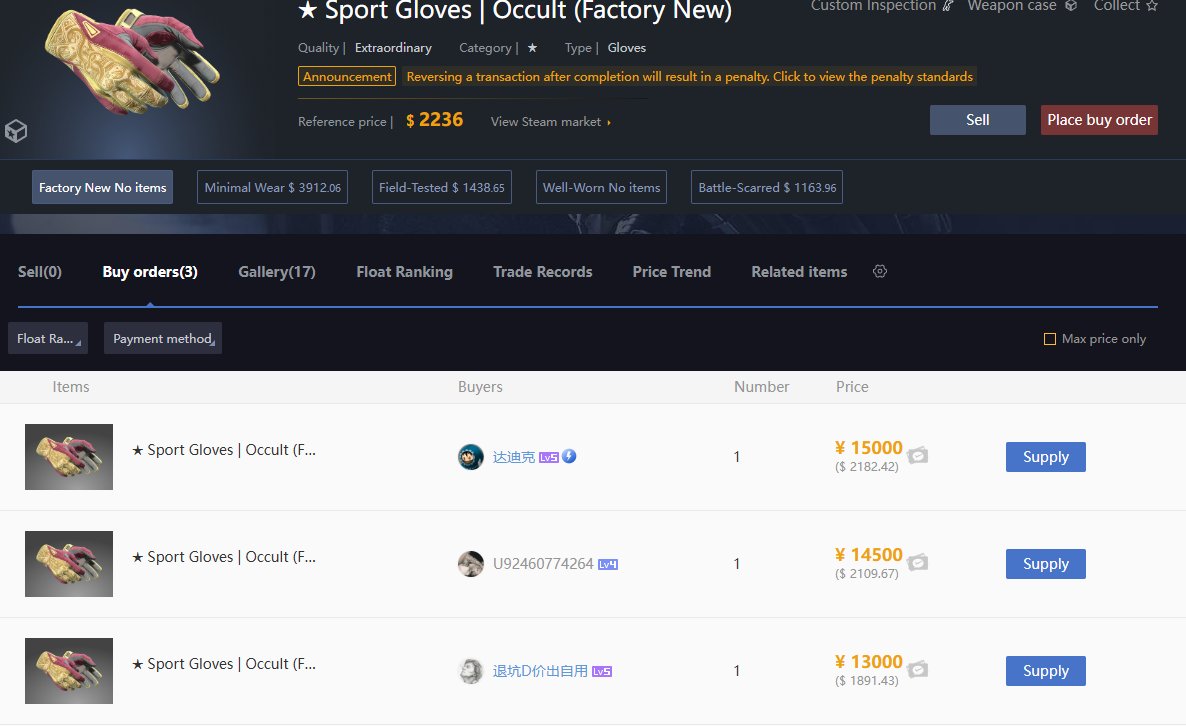Click item name in 达迪克 row

224,450
